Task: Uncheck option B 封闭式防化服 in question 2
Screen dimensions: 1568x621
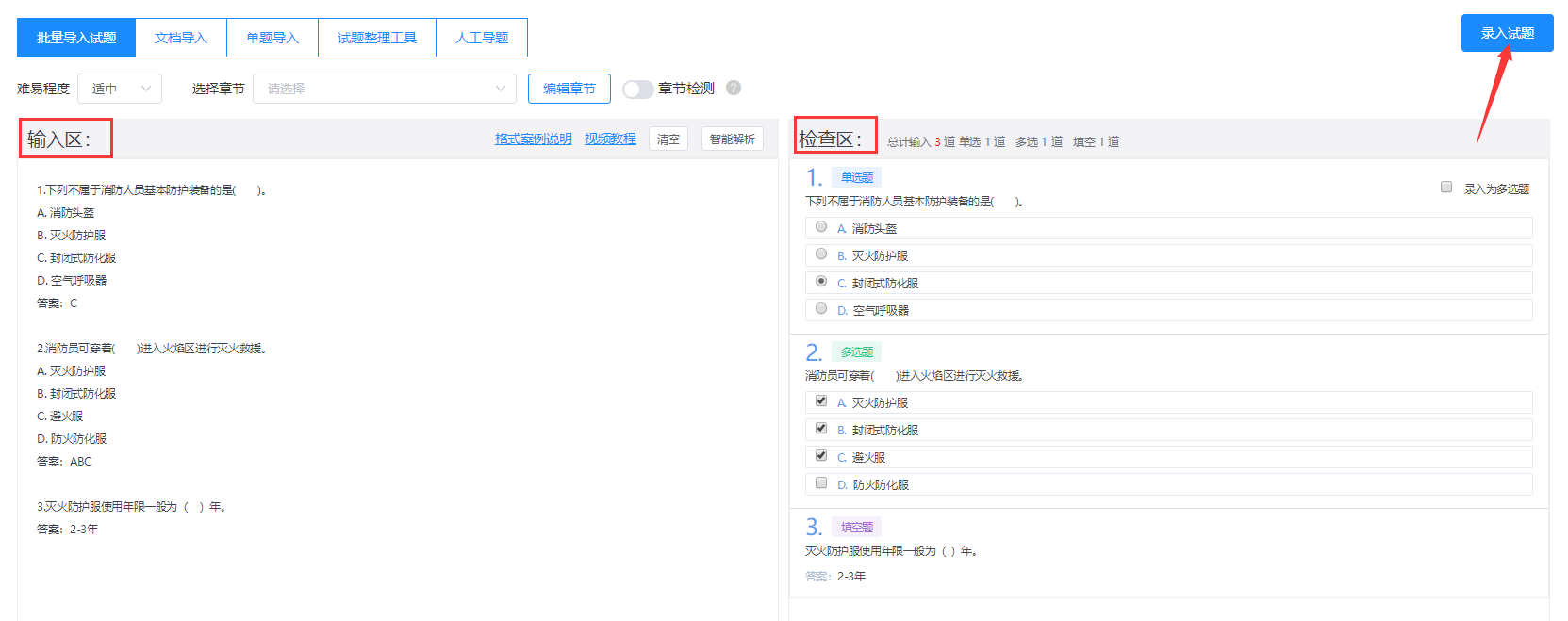Action: click(821, 428)
